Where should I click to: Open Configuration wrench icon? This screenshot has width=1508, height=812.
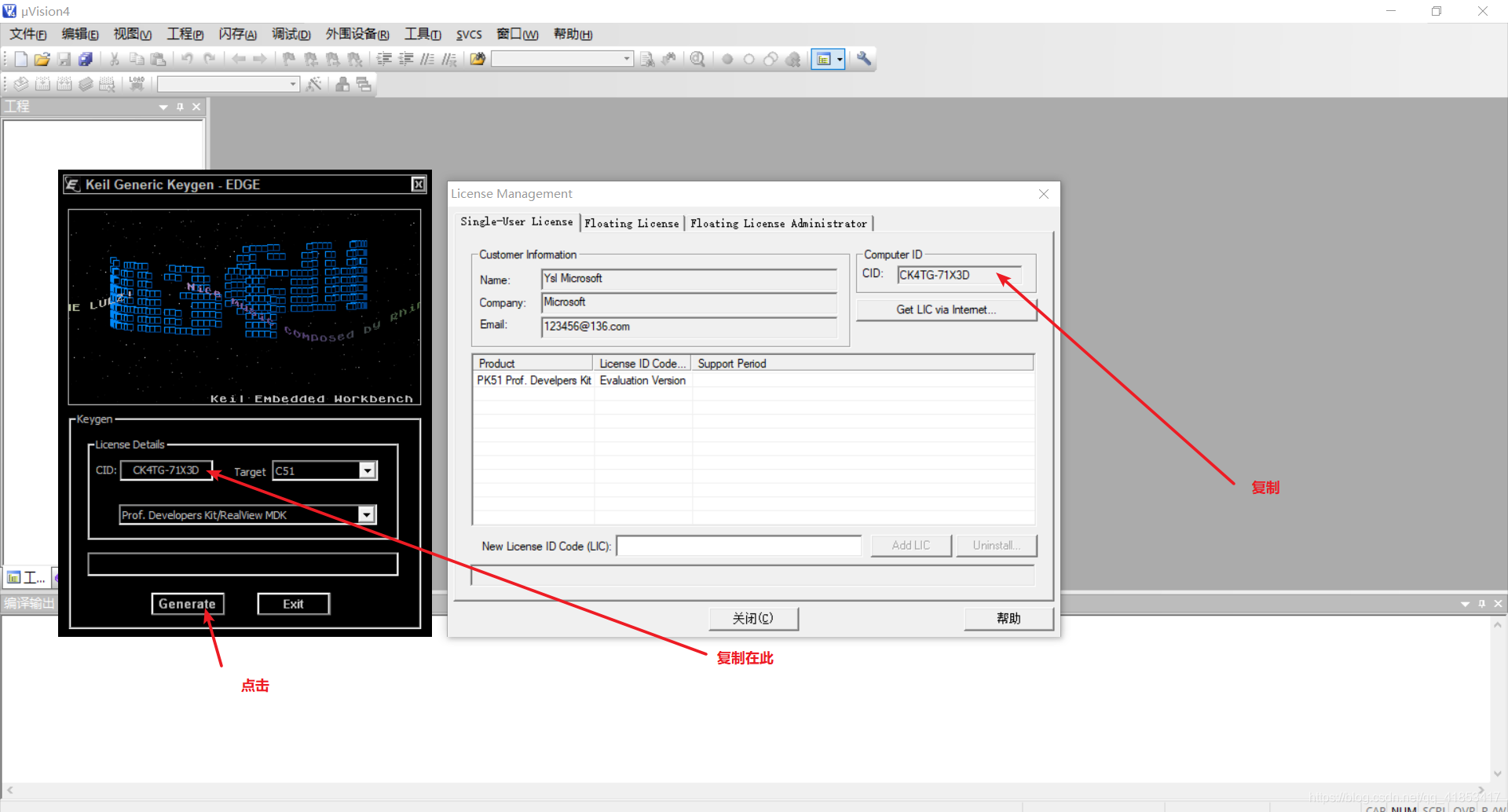tap(864, 59)
